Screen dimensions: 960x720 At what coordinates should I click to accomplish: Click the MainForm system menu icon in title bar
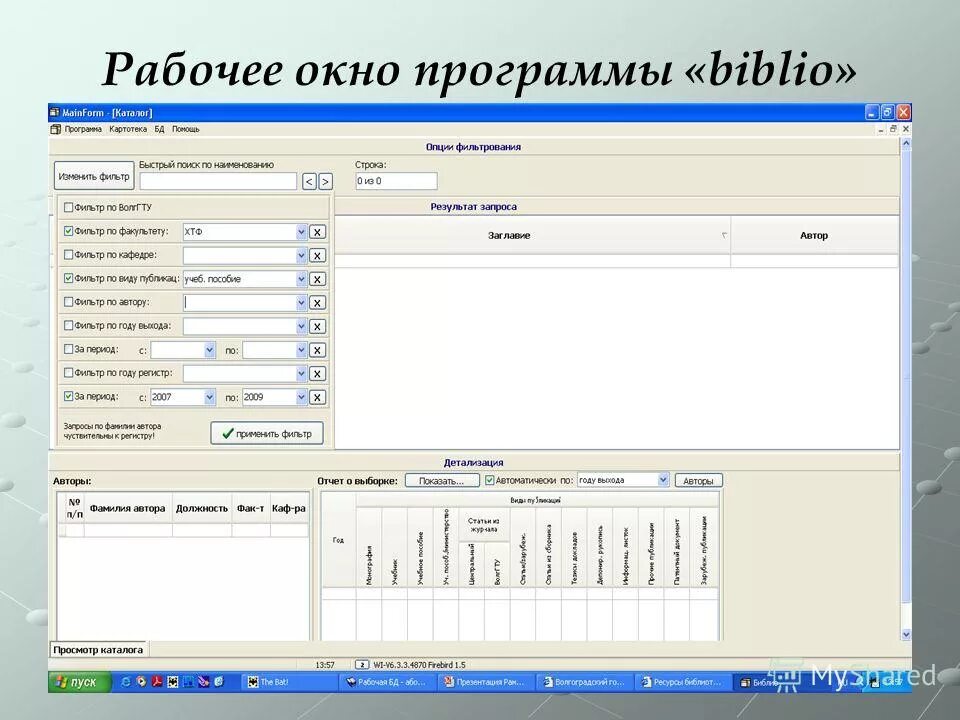coord(55,110)
